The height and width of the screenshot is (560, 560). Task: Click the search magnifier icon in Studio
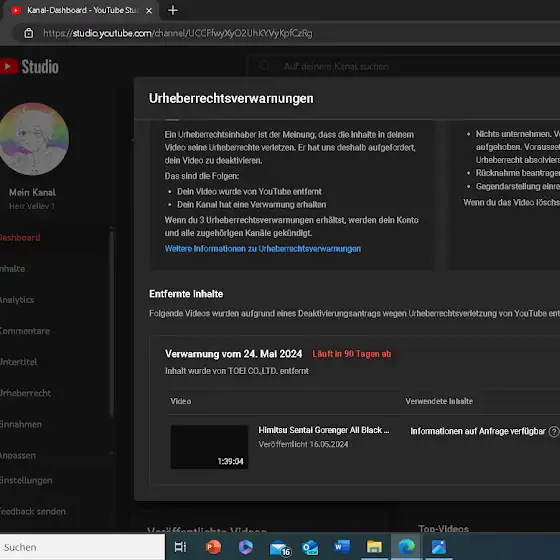point(264,66)
